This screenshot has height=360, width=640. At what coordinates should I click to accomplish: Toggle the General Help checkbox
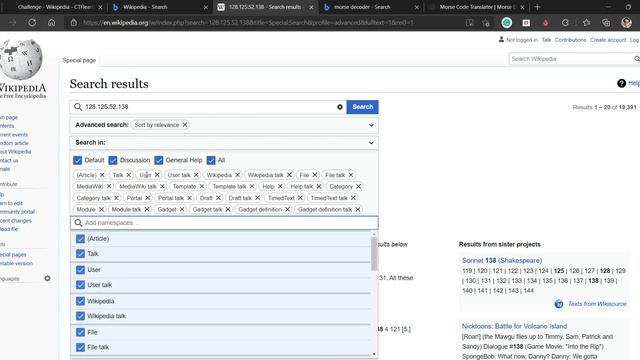click(x=159, y=160)
